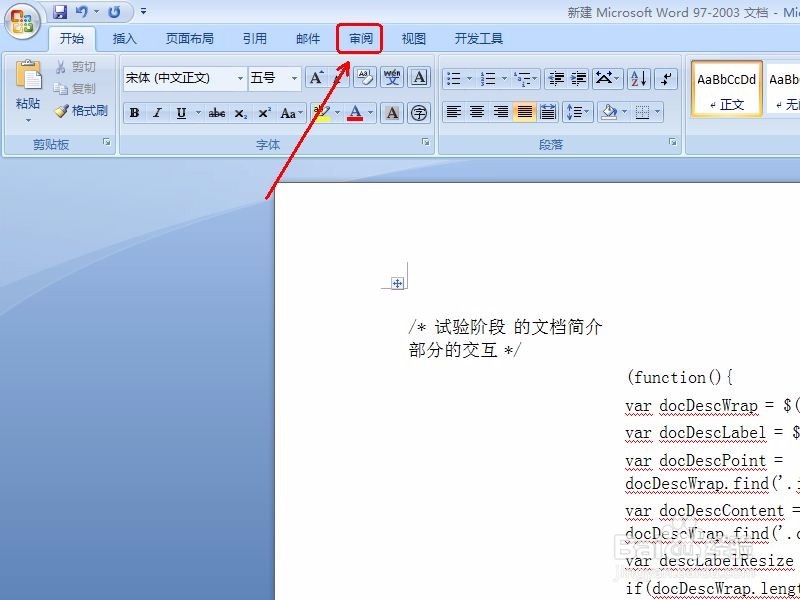Grow the font size with A▲

pos(316,78)
